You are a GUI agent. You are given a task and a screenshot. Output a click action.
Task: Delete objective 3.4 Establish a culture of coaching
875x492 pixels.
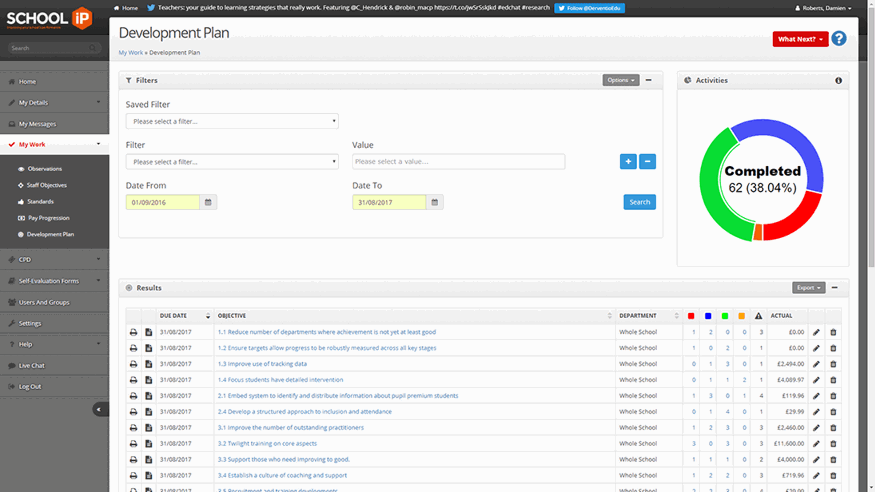[x=833, y=476]
